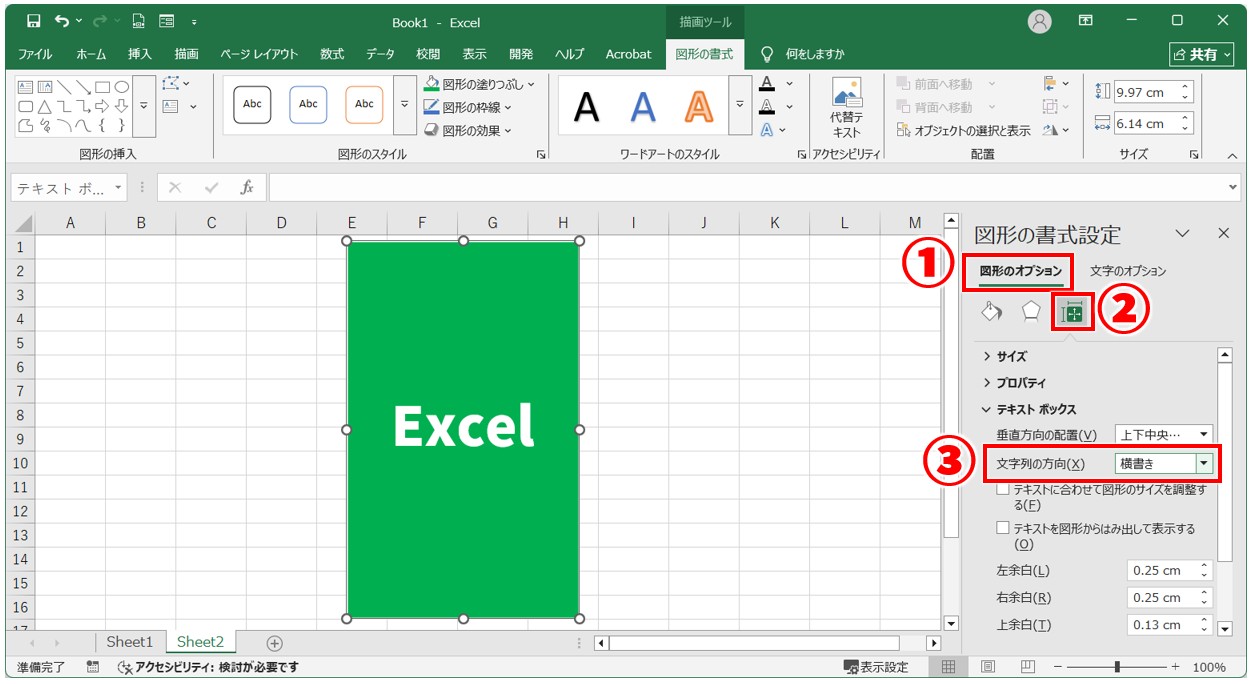The width and height of the screenshot is (1252, 684).
Task: Pick the right arrow shape
Action: [x=102, y=106]
